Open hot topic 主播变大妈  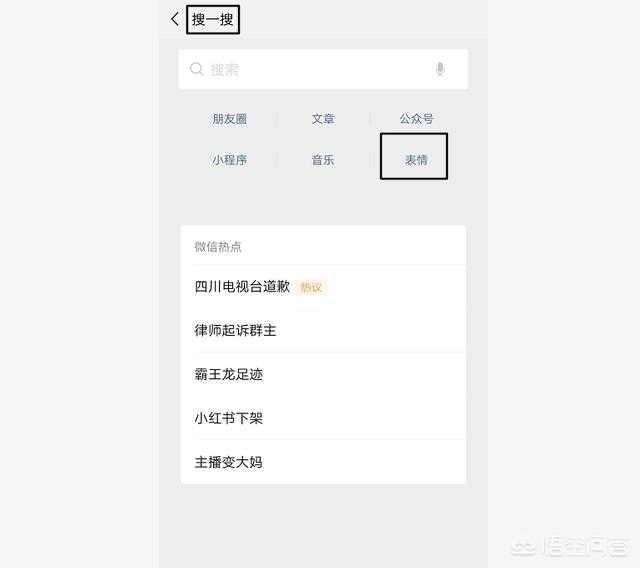pos(229,462)
